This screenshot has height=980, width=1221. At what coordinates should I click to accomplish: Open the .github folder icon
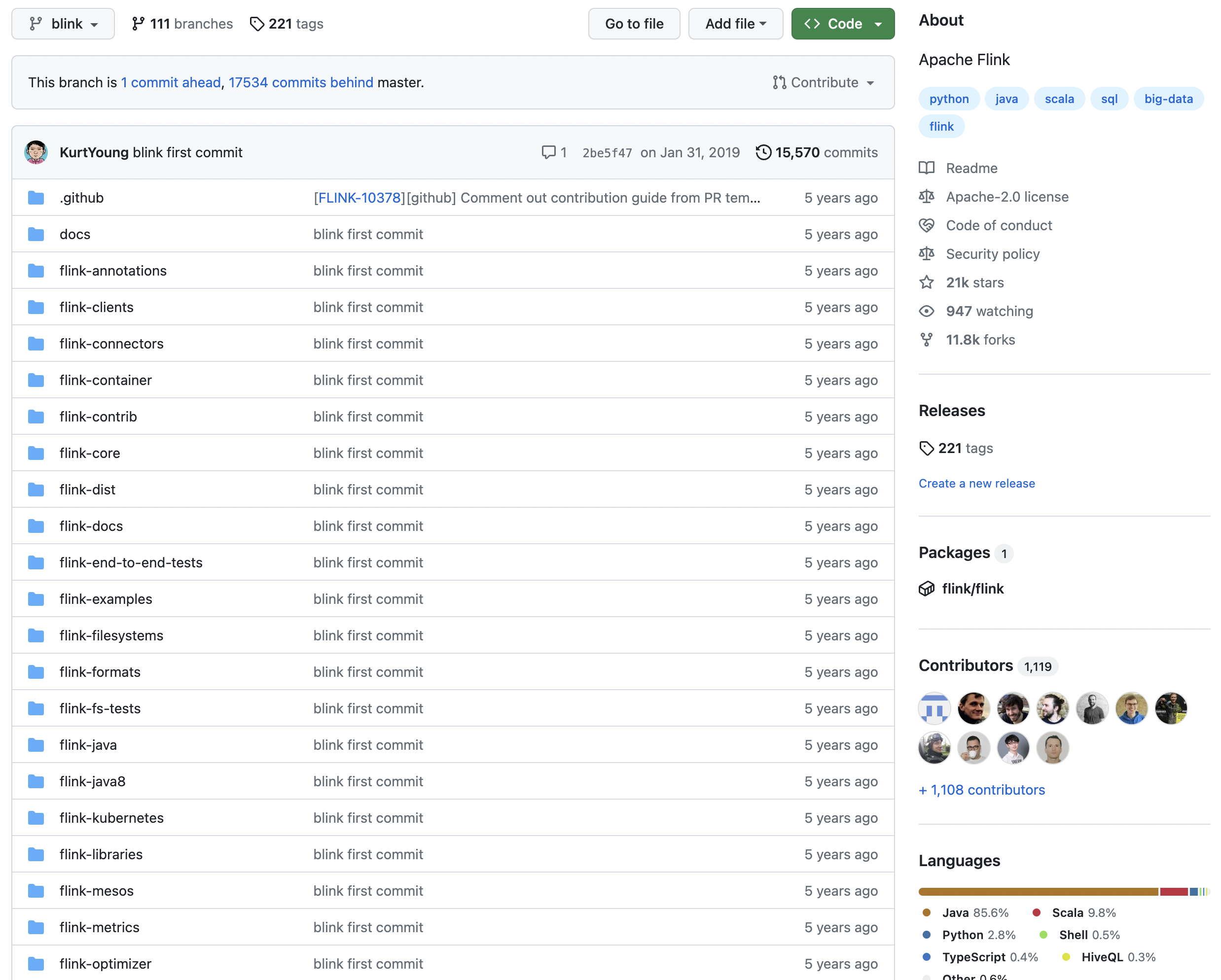pyautogui.click(x=36, y=198)
